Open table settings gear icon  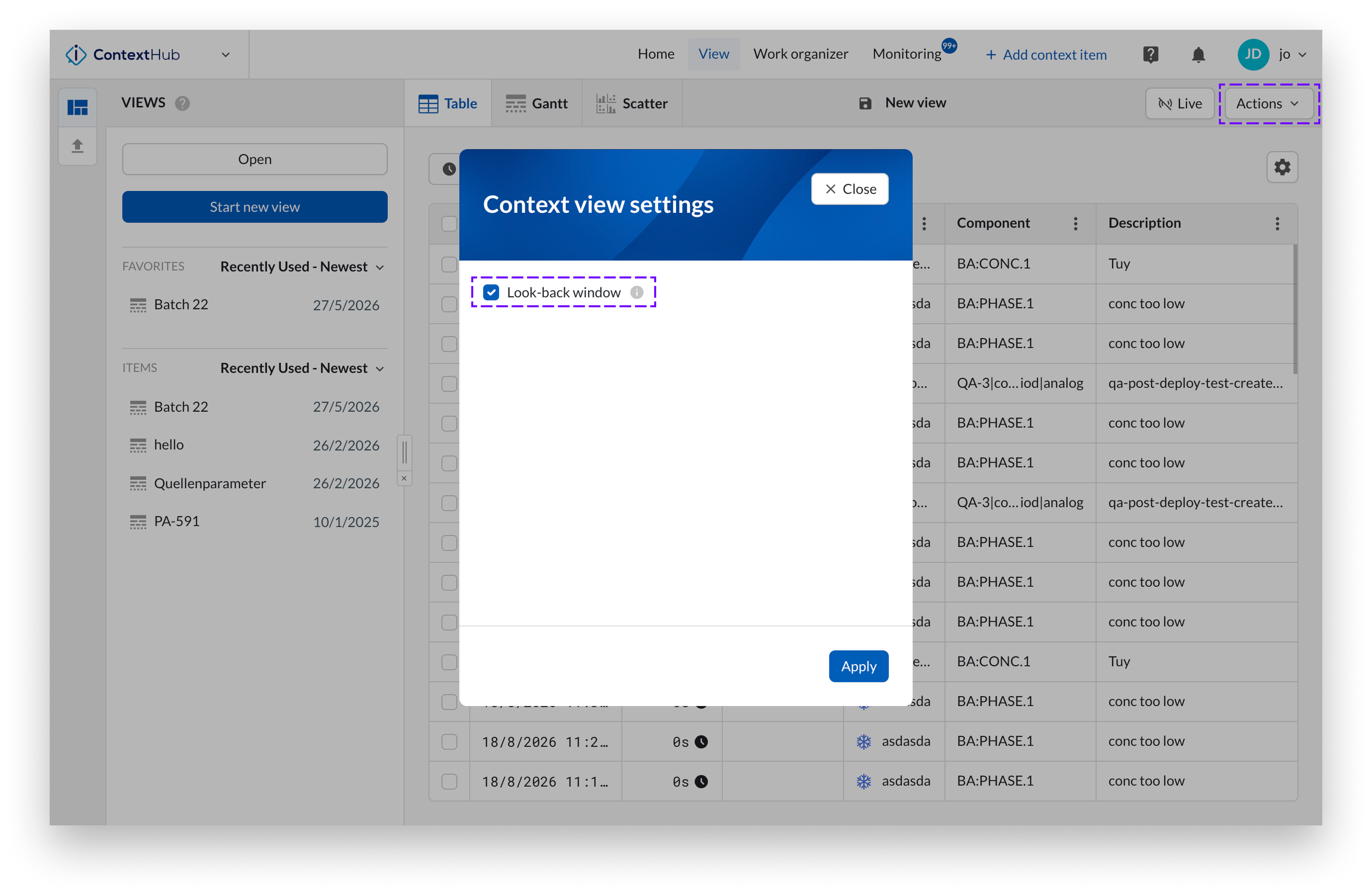1282,167
